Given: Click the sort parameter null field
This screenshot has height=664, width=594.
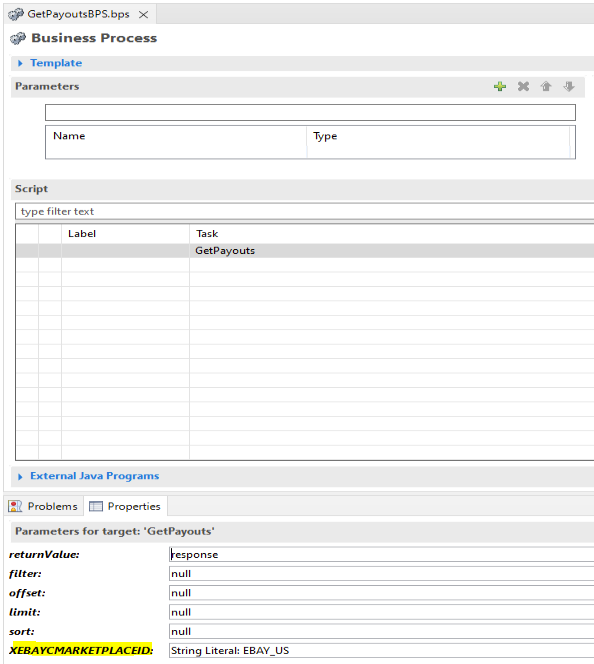Looking at the screenshot, I should pos(381,631).
